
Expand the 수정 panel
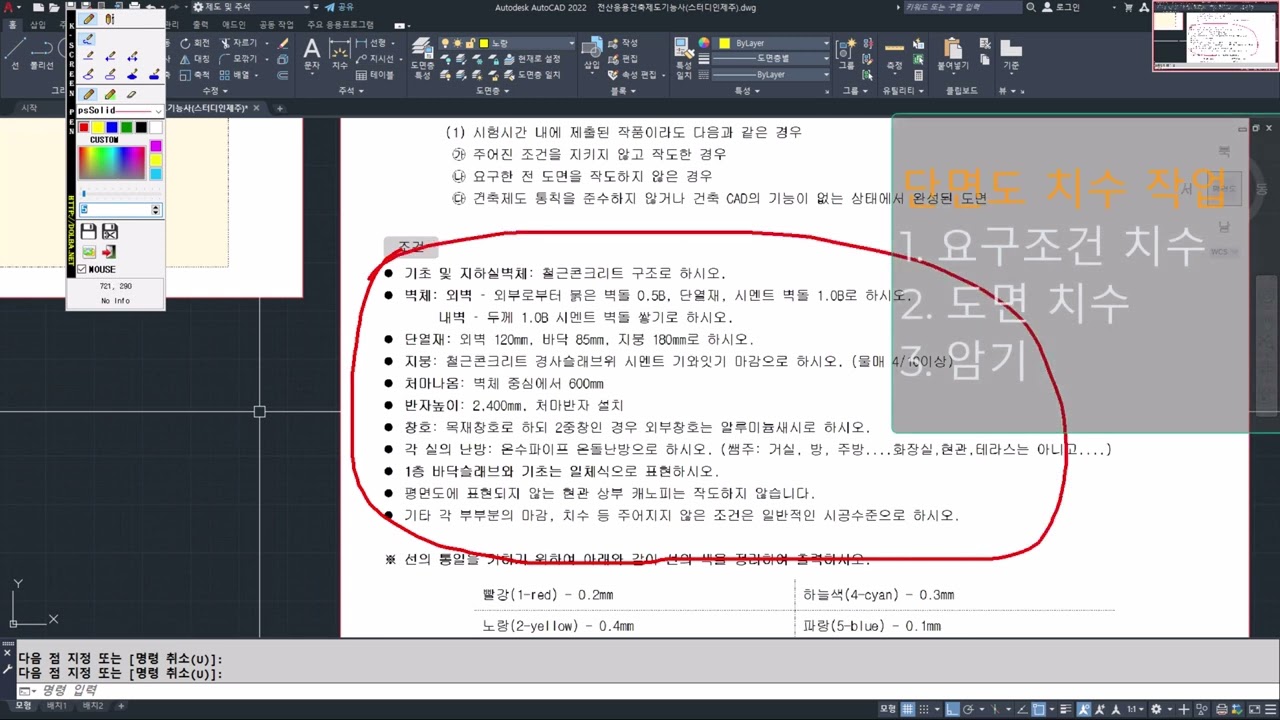[214, 91]
